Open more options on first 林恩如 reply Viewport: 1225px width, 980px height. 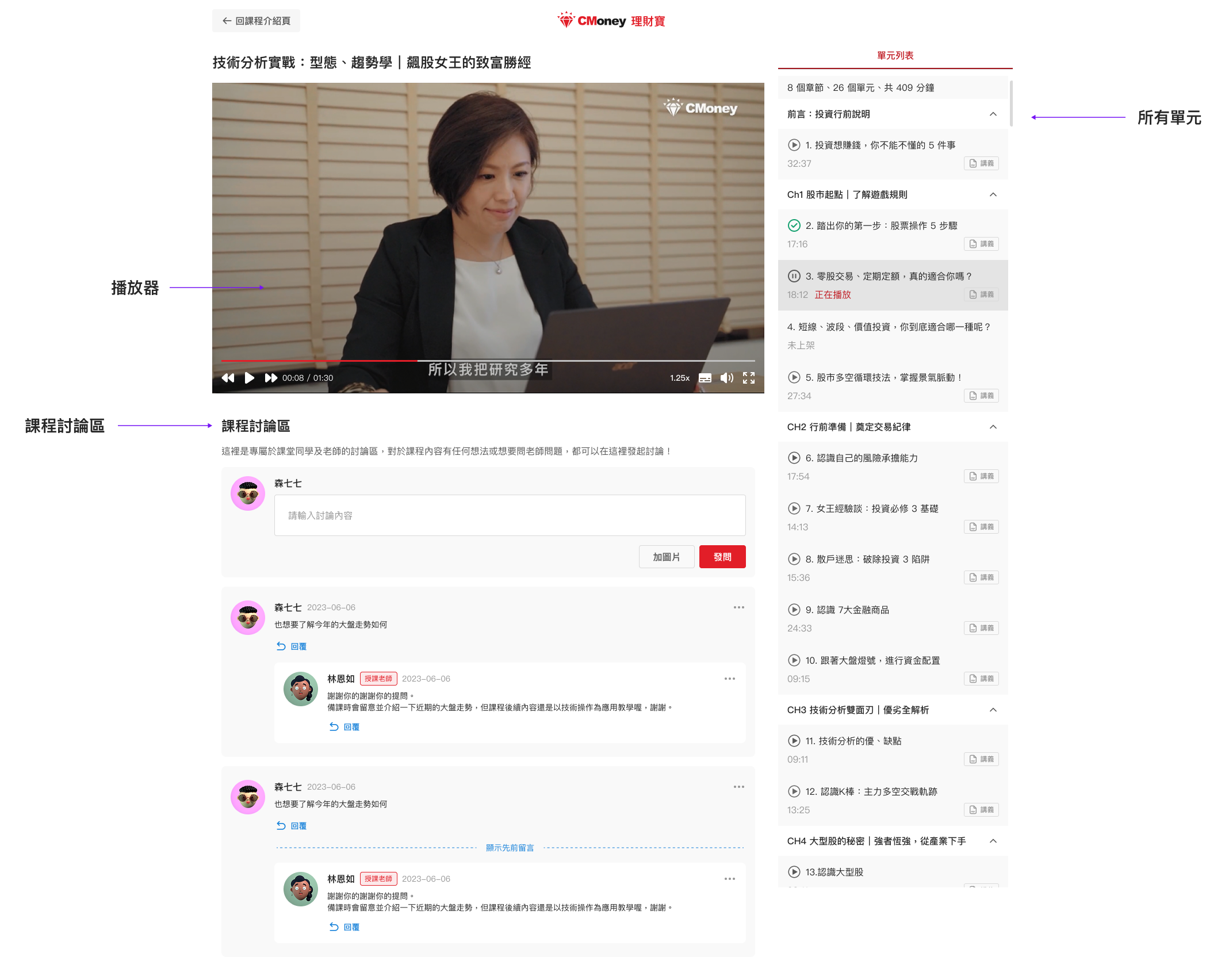tap(730, 679)
